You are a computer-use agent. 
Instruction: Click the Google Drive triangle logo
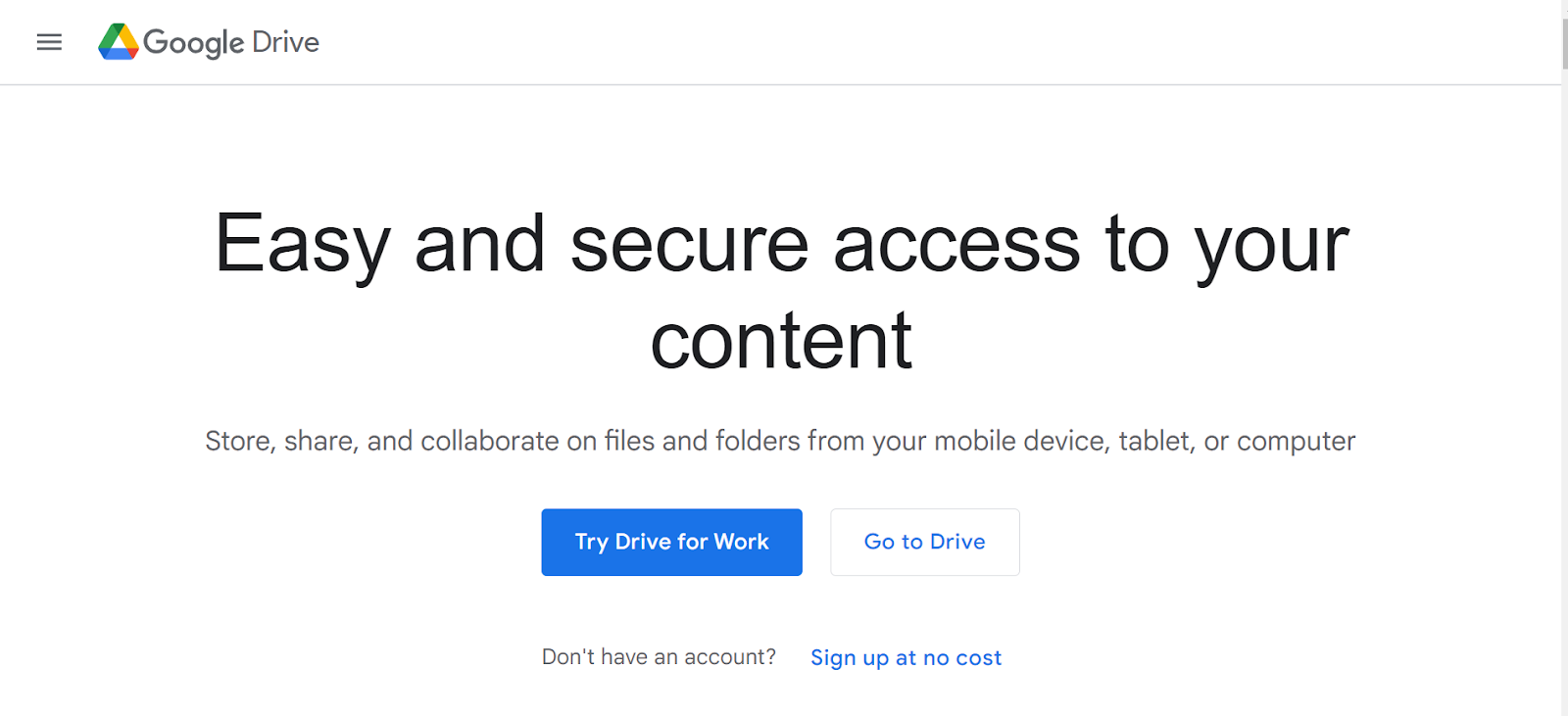(x=118, y=42)
